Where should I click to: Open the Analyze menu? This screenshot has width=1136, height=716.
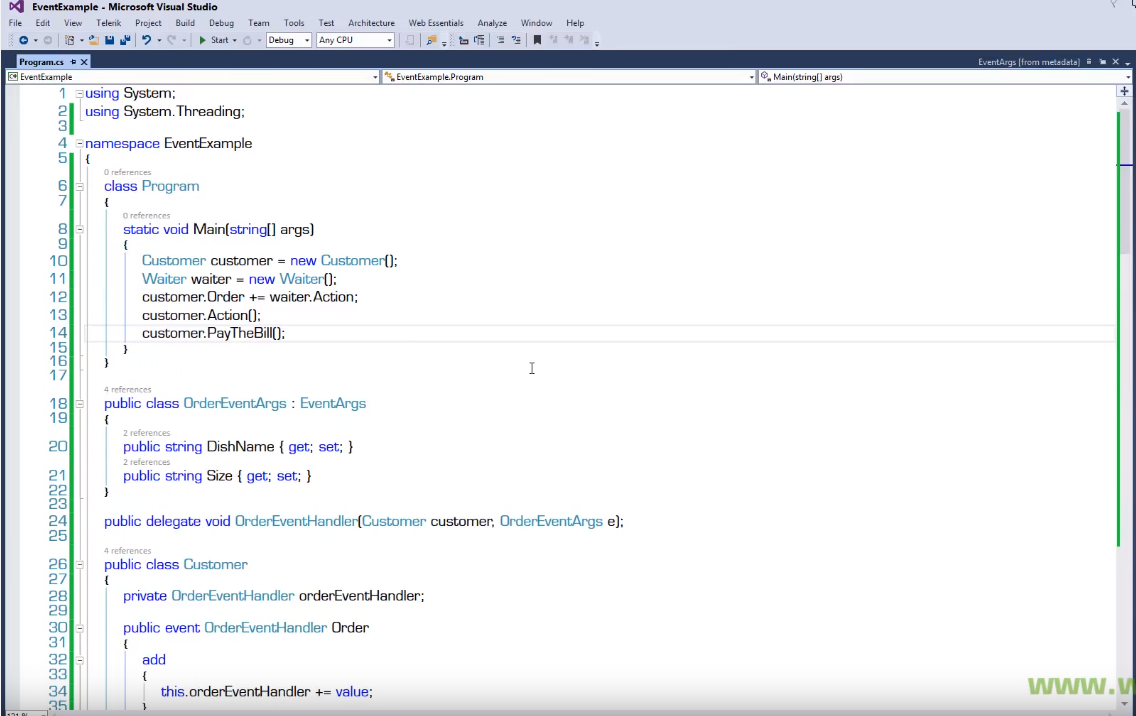pos(492,23)
